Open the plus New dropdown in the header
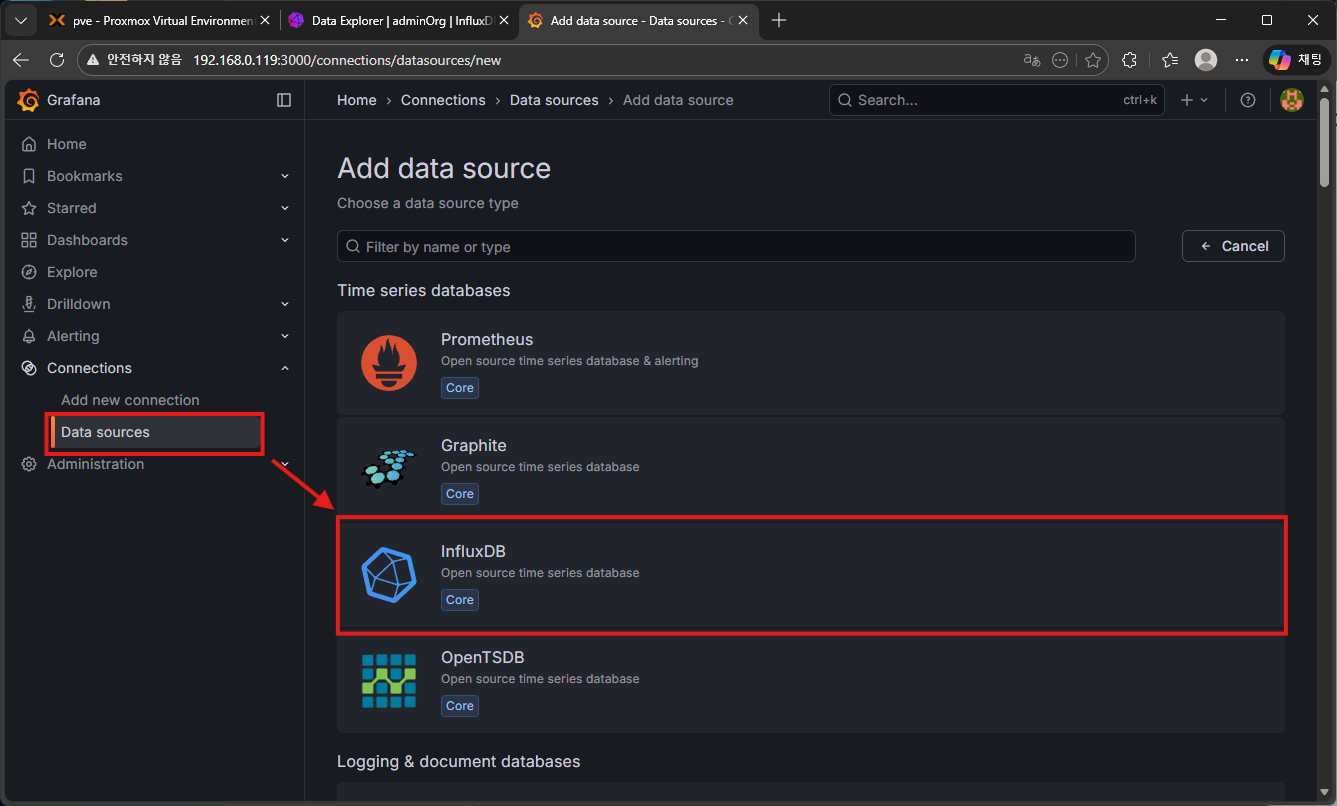 tap(1194, 100)
